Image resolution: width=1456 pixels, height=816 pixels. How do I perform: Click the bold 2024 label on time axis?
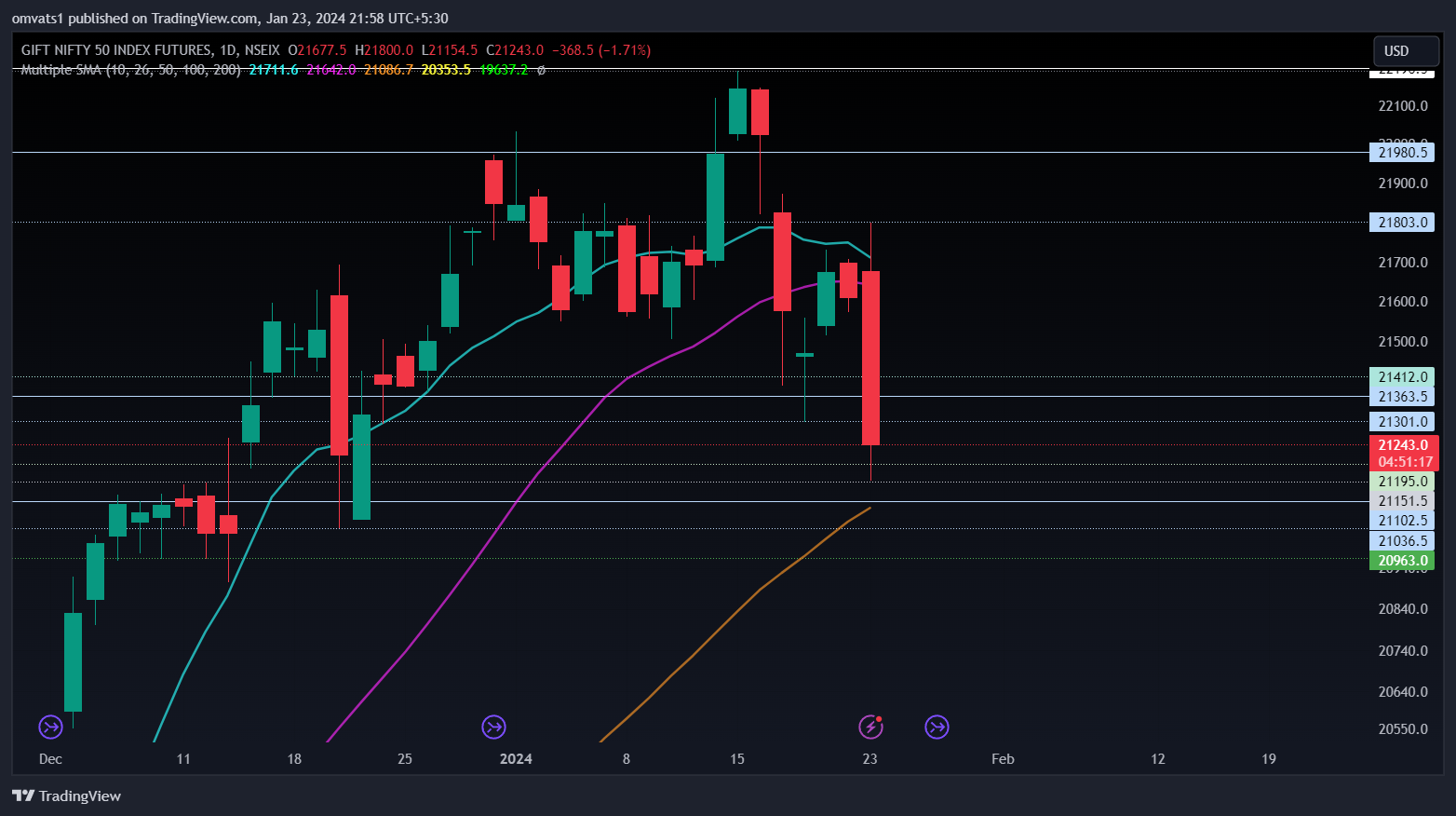[x=516, y=759]
